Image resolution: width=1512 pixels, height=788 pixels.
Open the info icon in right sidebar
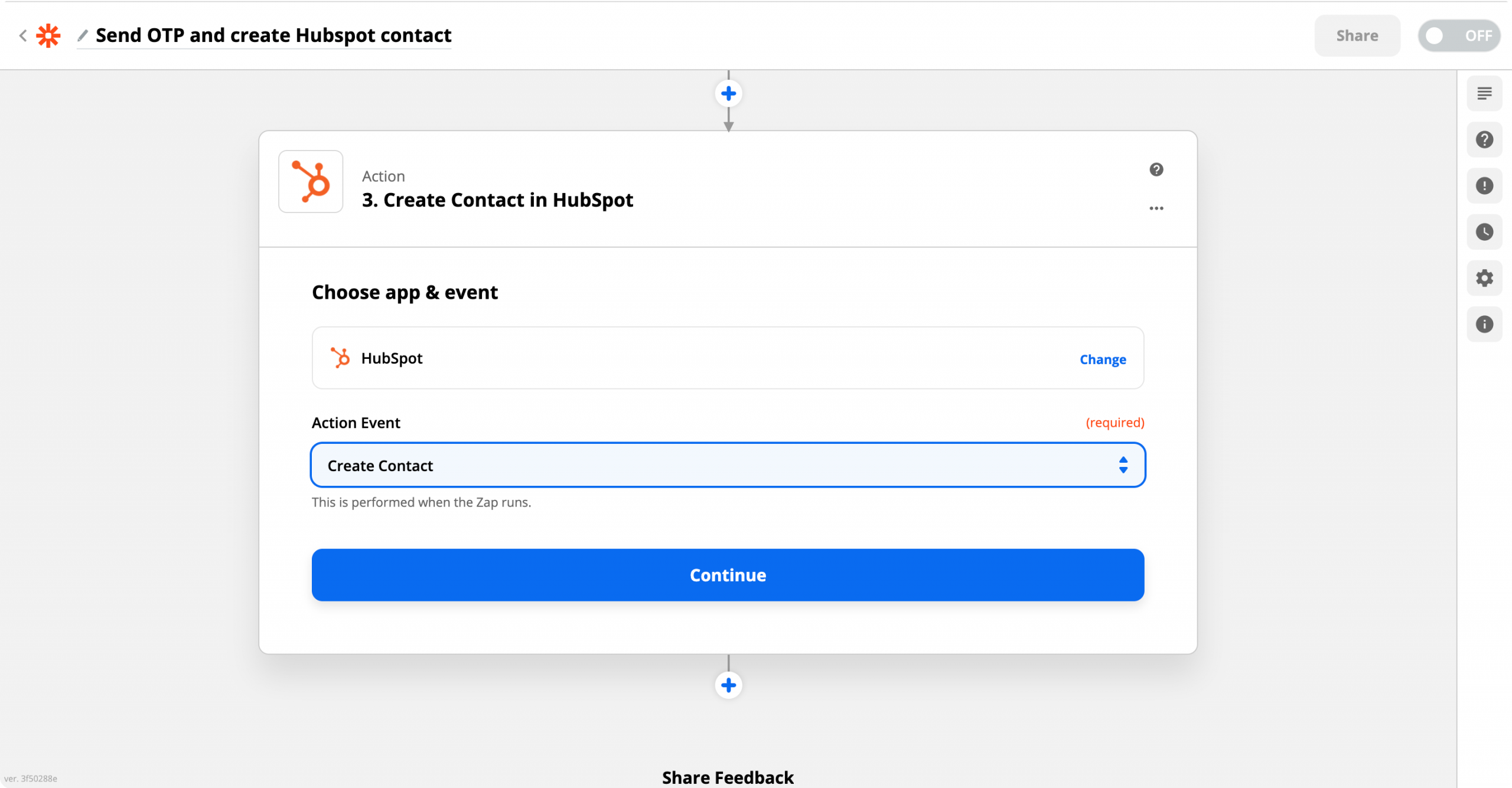coord(1484,324)
